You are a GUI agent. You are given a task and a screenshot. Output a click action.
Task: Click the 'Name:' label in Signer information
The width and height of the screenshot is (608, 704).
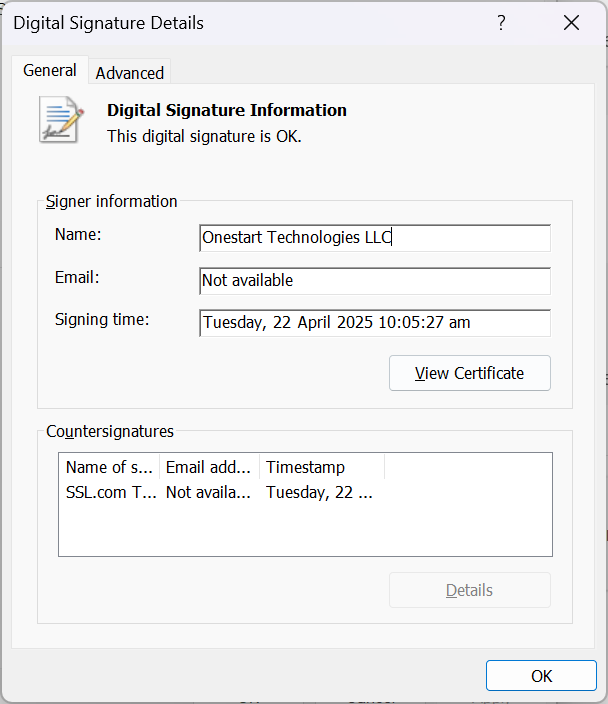coord(78,234)
